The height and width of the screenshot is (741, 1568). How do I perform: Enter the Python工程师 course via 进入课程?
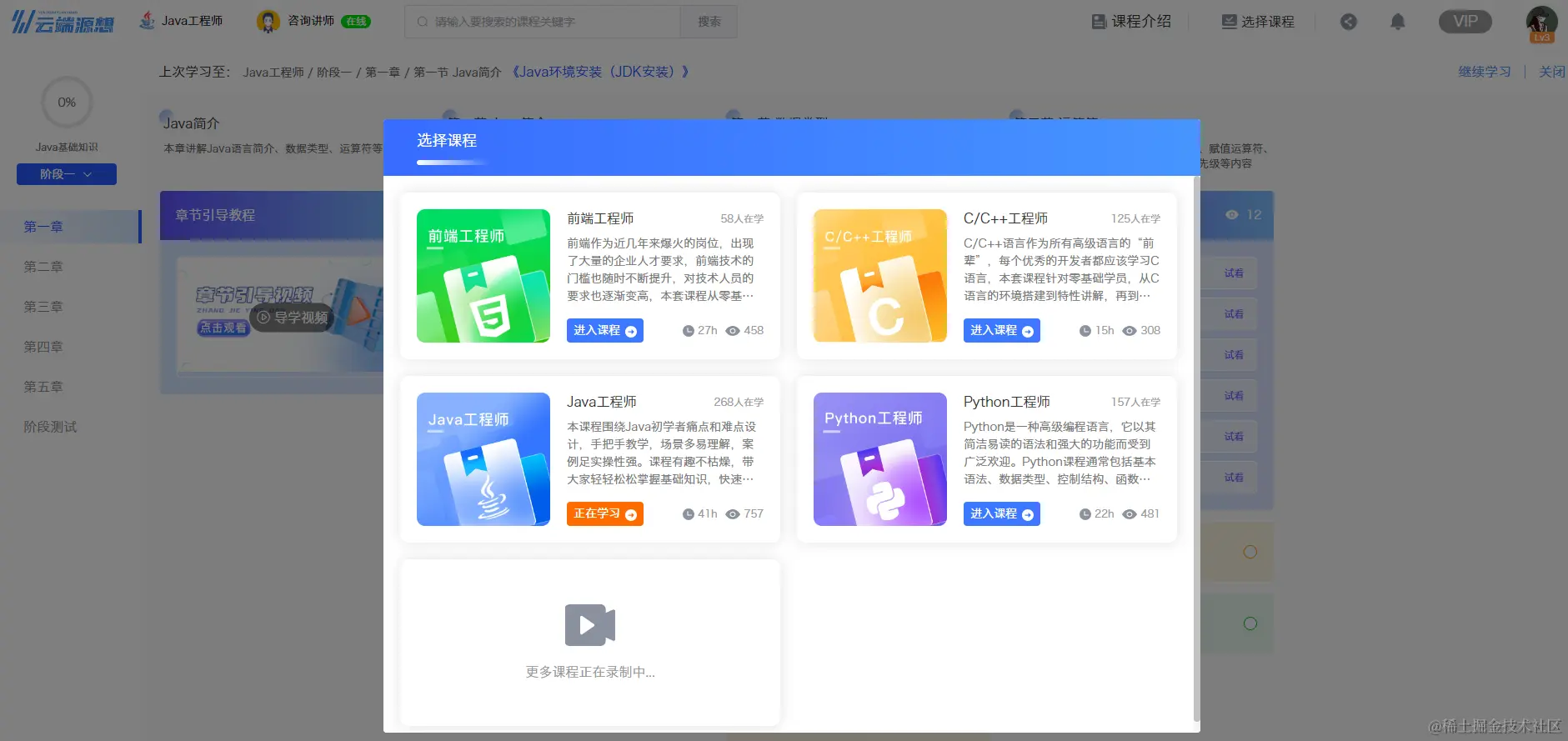(1002, 514)
